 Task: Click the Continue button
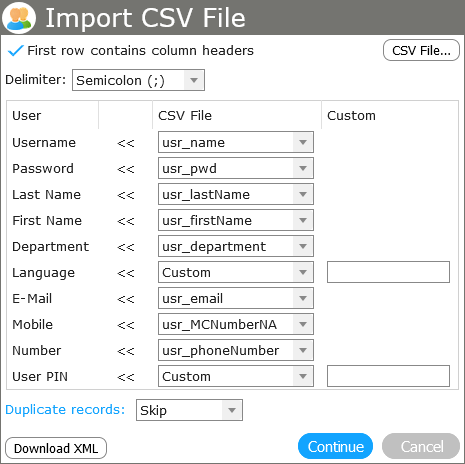pyautogui.click(x=335, y=446)
